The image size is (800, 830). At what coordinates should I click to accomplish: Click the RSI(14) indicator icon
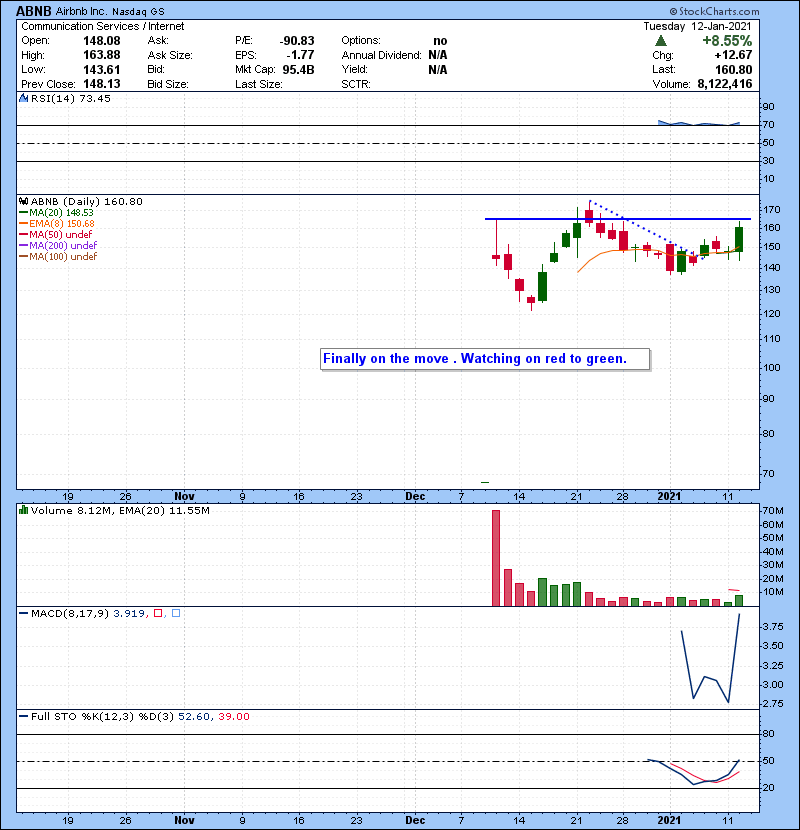coord(23,98)
